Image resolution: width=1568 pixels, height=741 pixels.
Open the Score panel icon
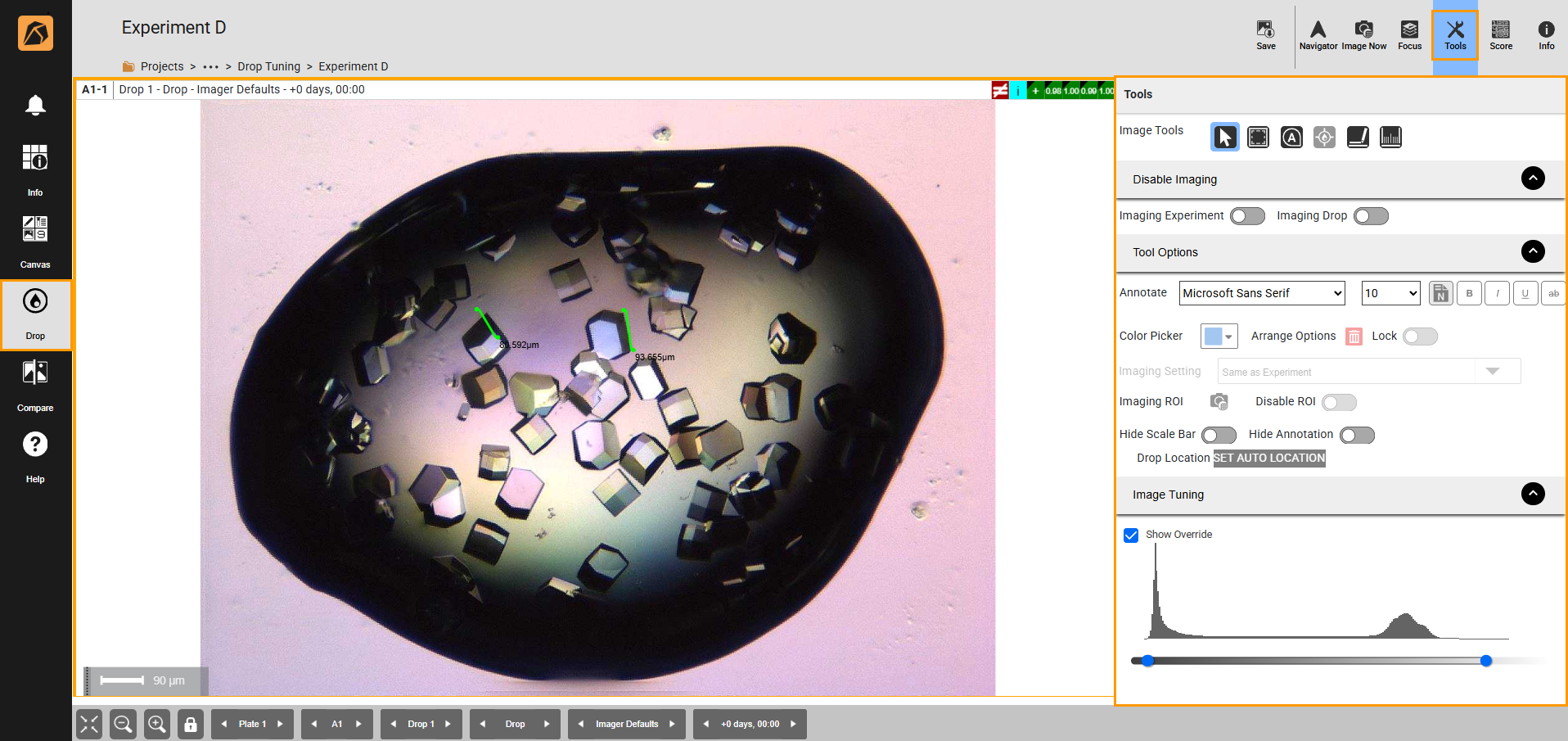1500,34
